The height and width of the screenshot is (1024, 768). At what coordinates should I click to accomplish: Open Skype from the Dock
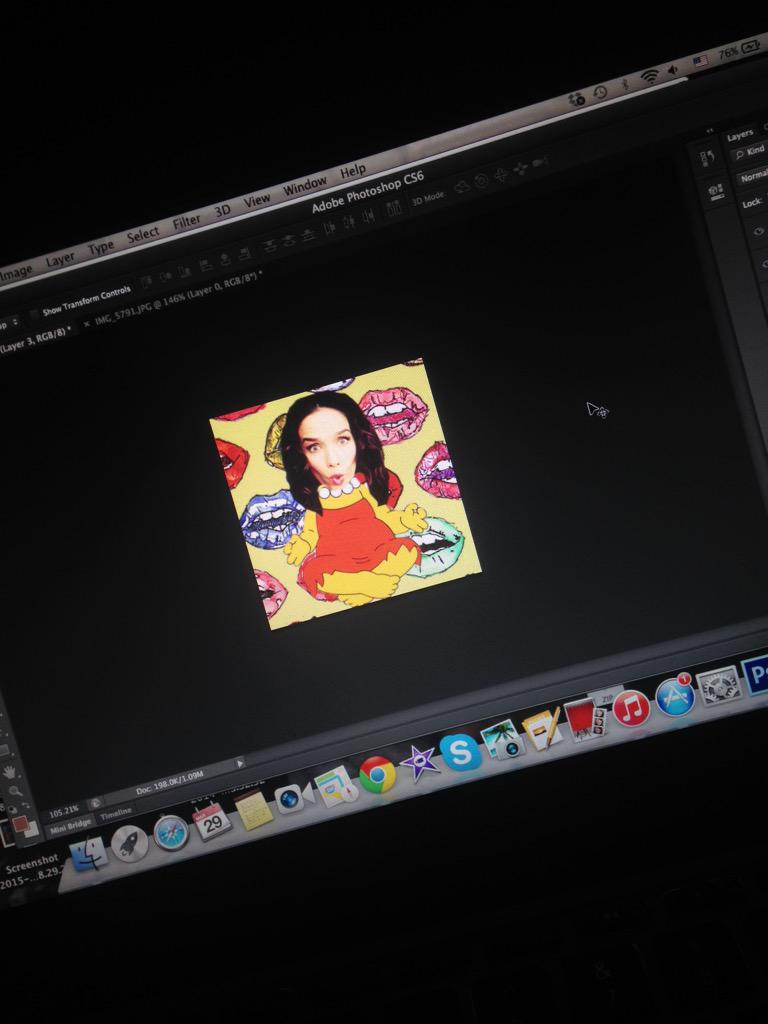coord(460,752)
